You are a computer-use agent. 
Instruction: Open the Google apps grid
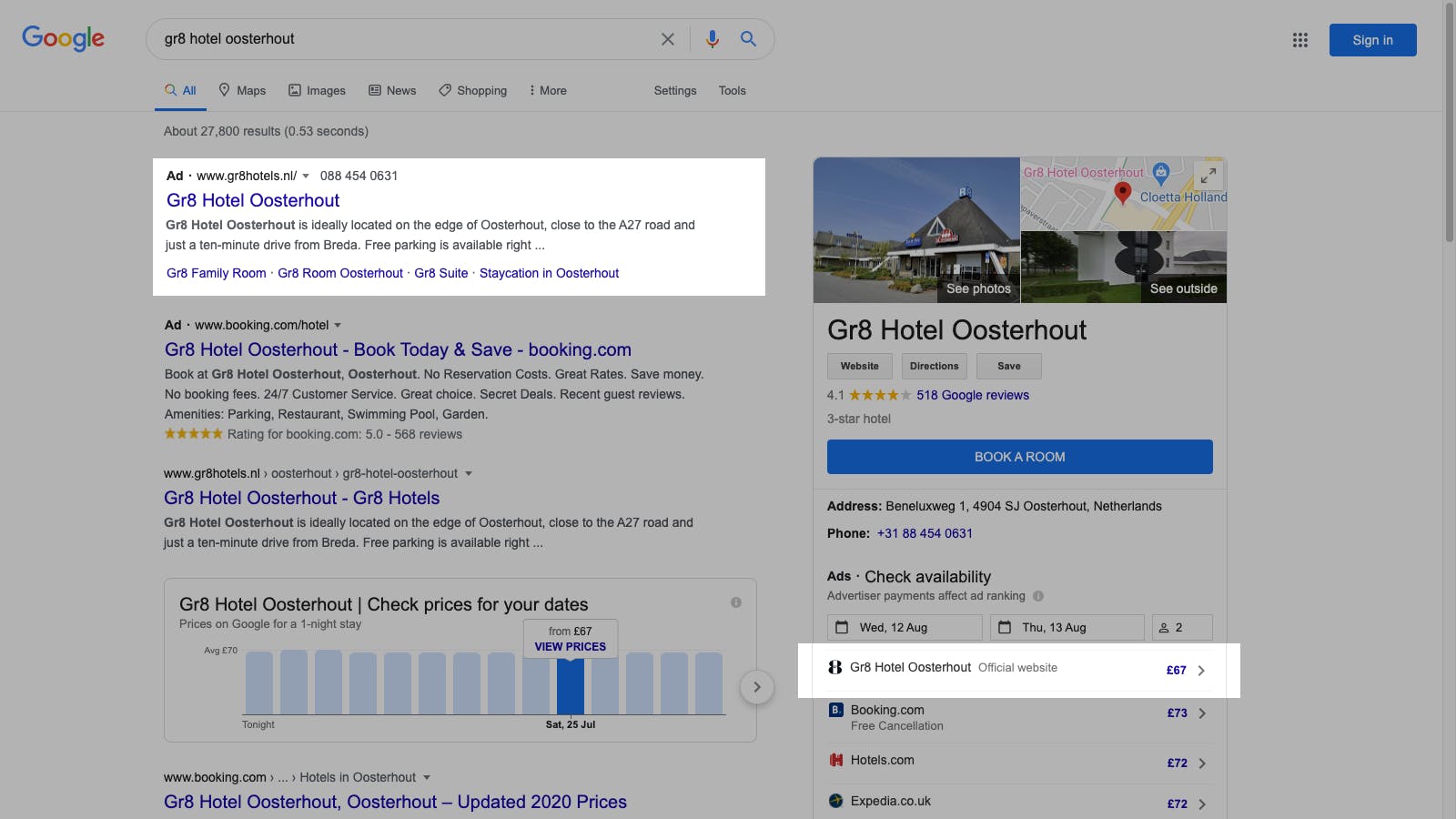1300,40
